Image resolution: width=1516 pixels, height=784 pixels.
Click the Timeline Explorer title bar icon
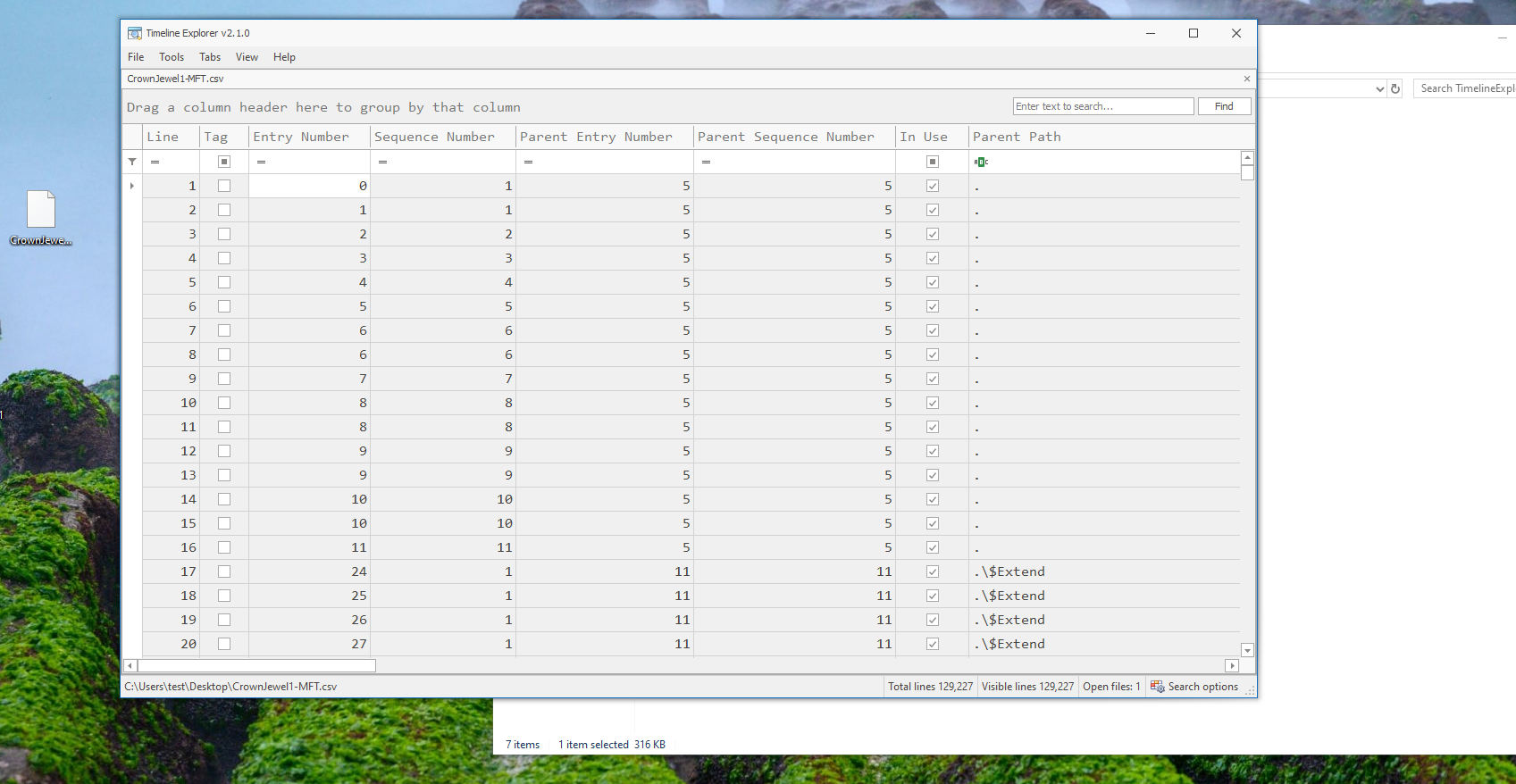pyautogui.click(x=135, y=33)
